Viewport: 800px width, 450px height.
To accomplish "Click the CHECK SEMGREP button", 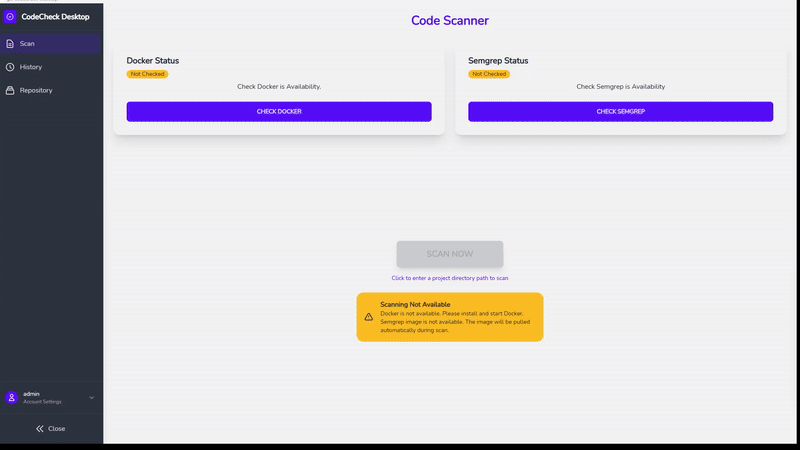I will tap(620, 111).
